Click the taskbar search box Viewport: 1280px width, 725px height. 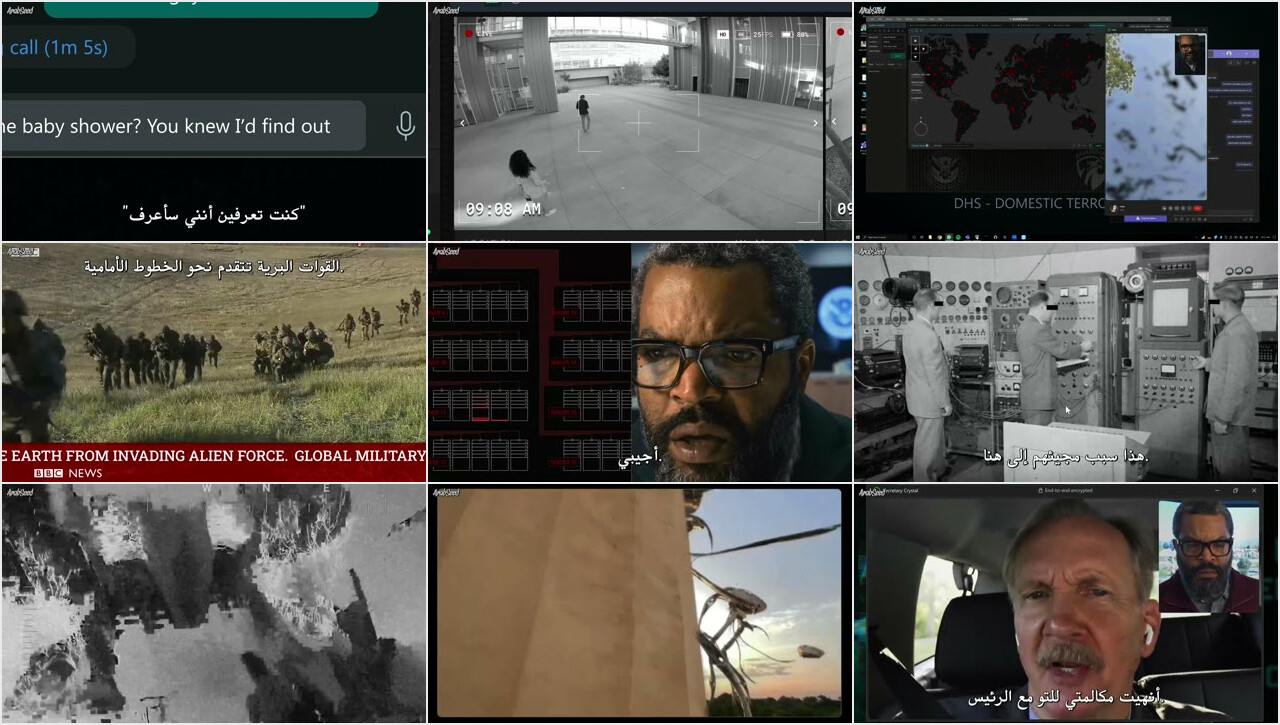(885, 237)
